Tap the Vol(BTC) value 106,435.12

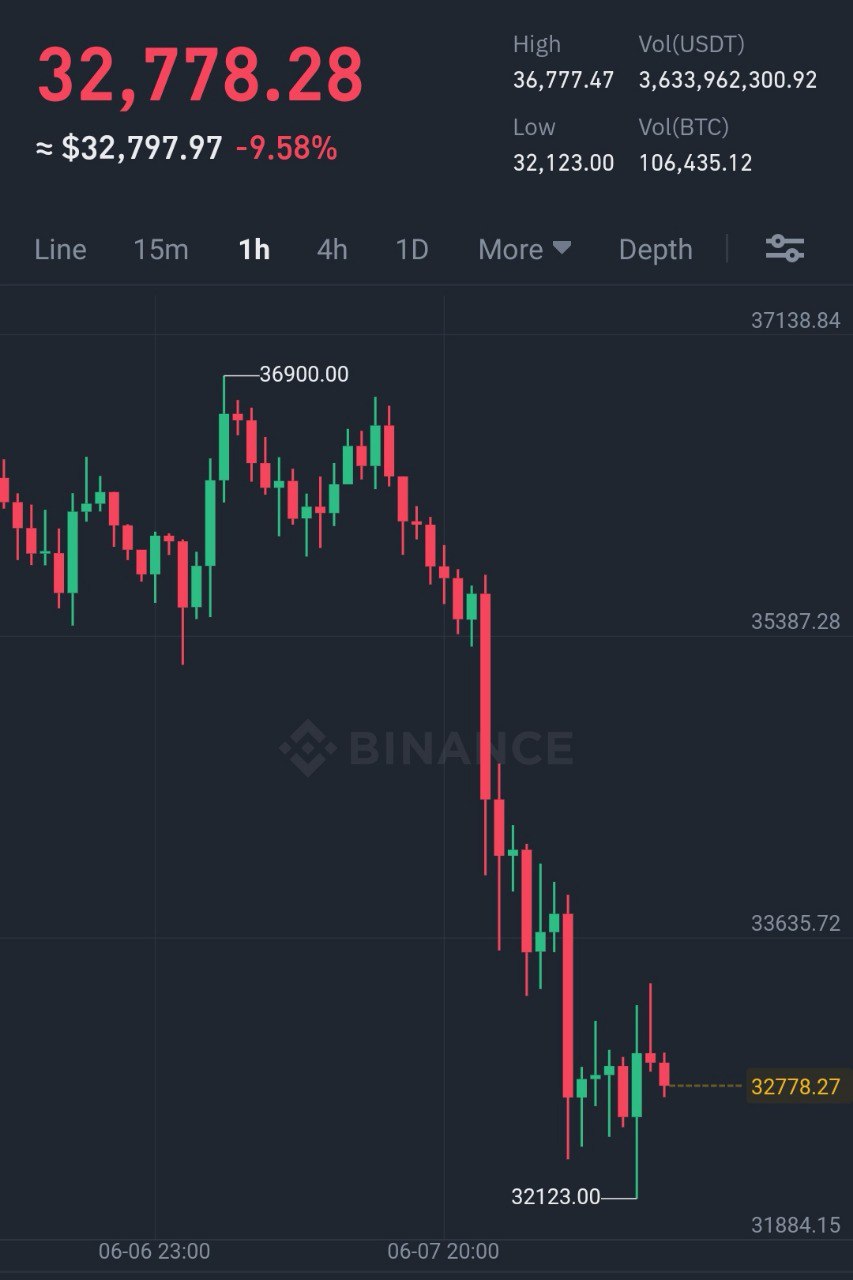point(695,163)
